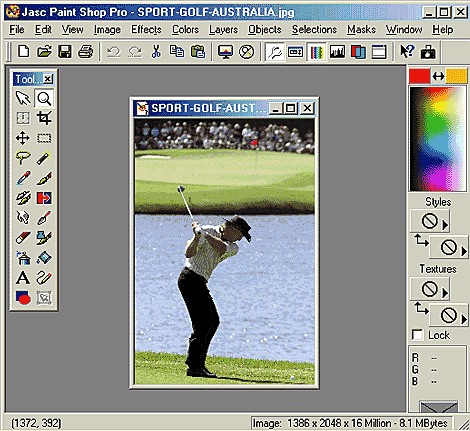Pick a color from the rainbow color picker
This screenshot has height=431, width=470.
pos(438,139)
